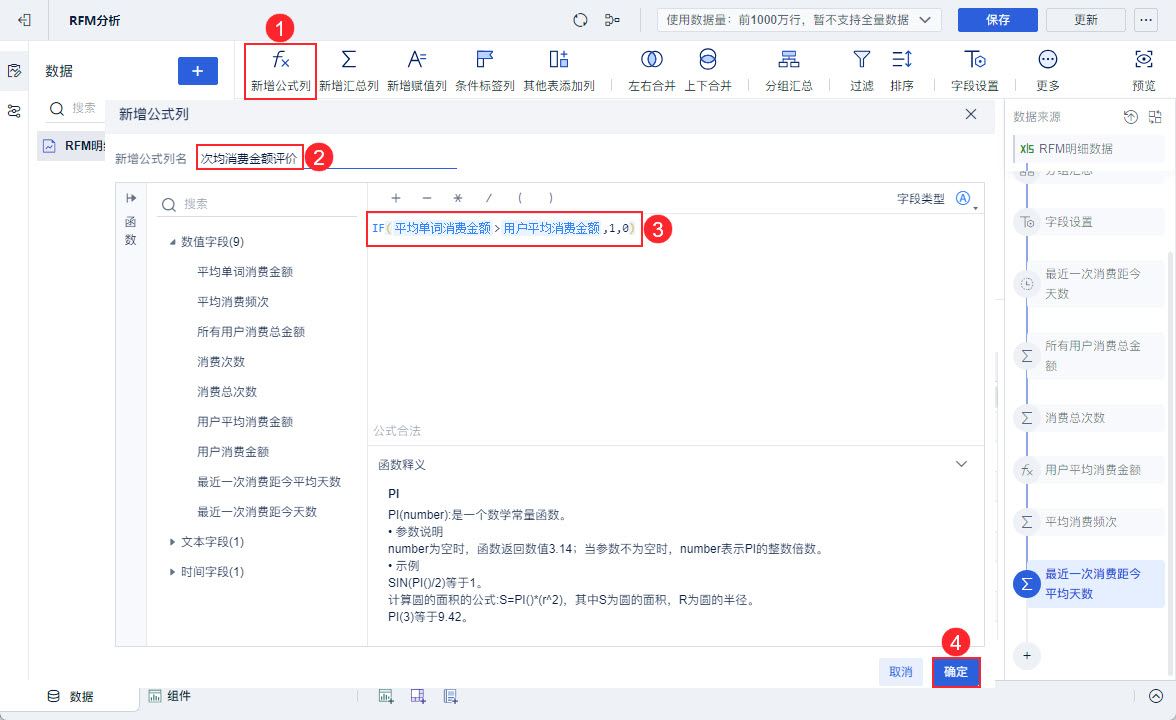Add new data with the blue plus button
Image resolution: width=1176 pixels, height=720 pixels.
[x=198, y=71]
